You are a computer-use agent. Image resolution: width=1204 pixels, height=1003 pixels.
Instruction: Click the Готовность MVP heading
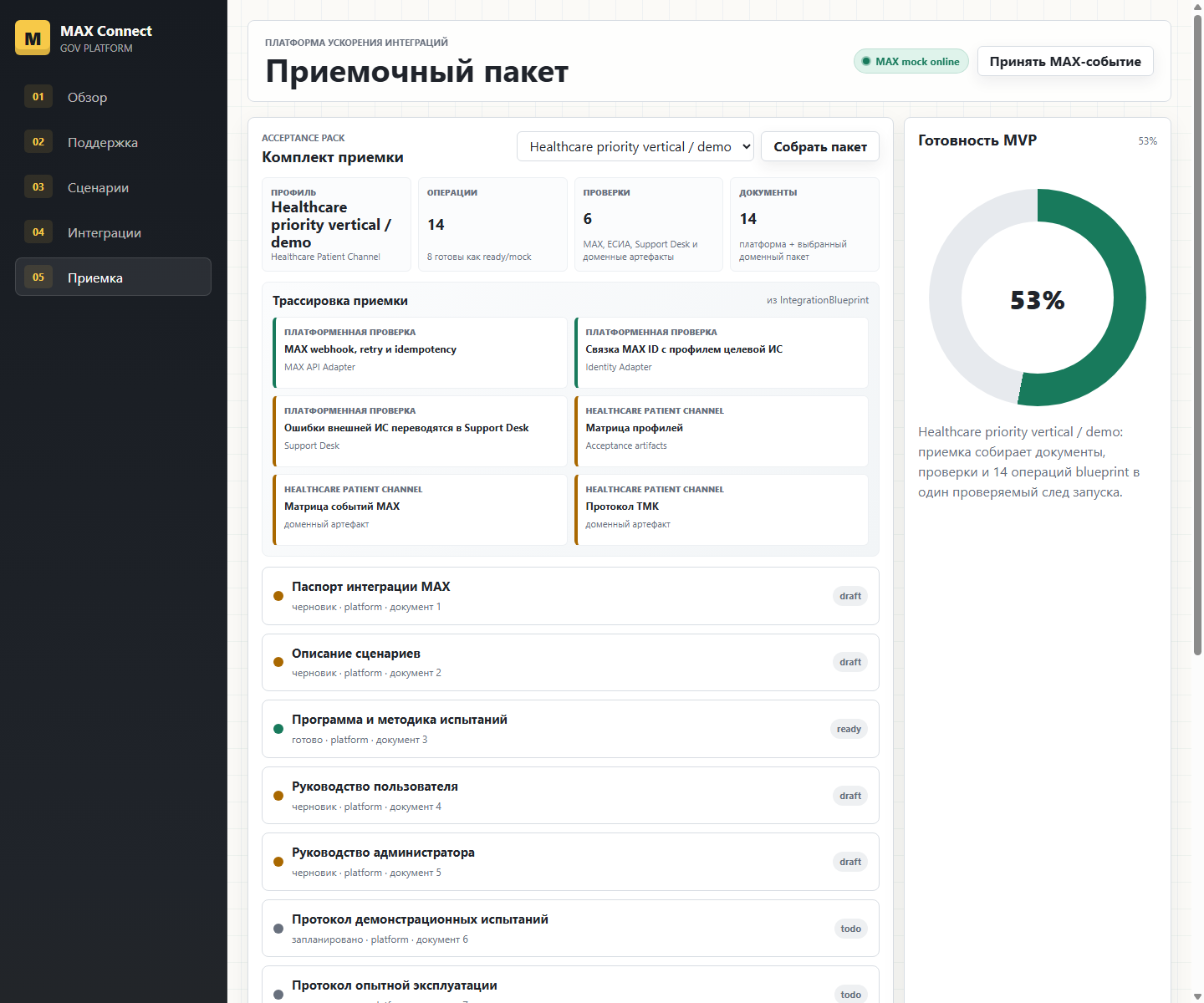[x=977, y=140]
